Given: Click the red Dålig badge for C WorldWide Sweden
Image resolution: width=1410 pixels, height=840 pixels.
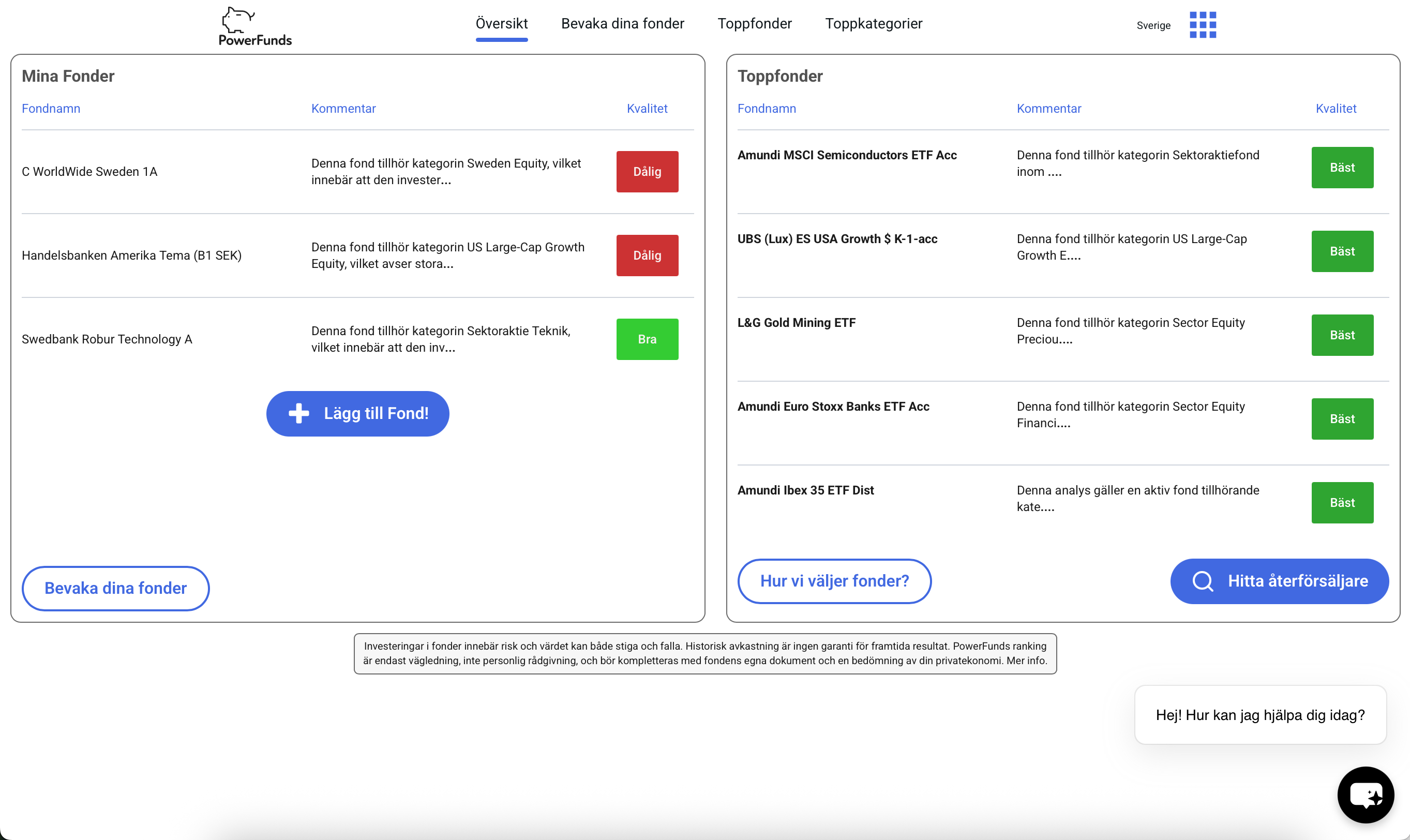Looking at the screenshot, I should tap(647, 172).
